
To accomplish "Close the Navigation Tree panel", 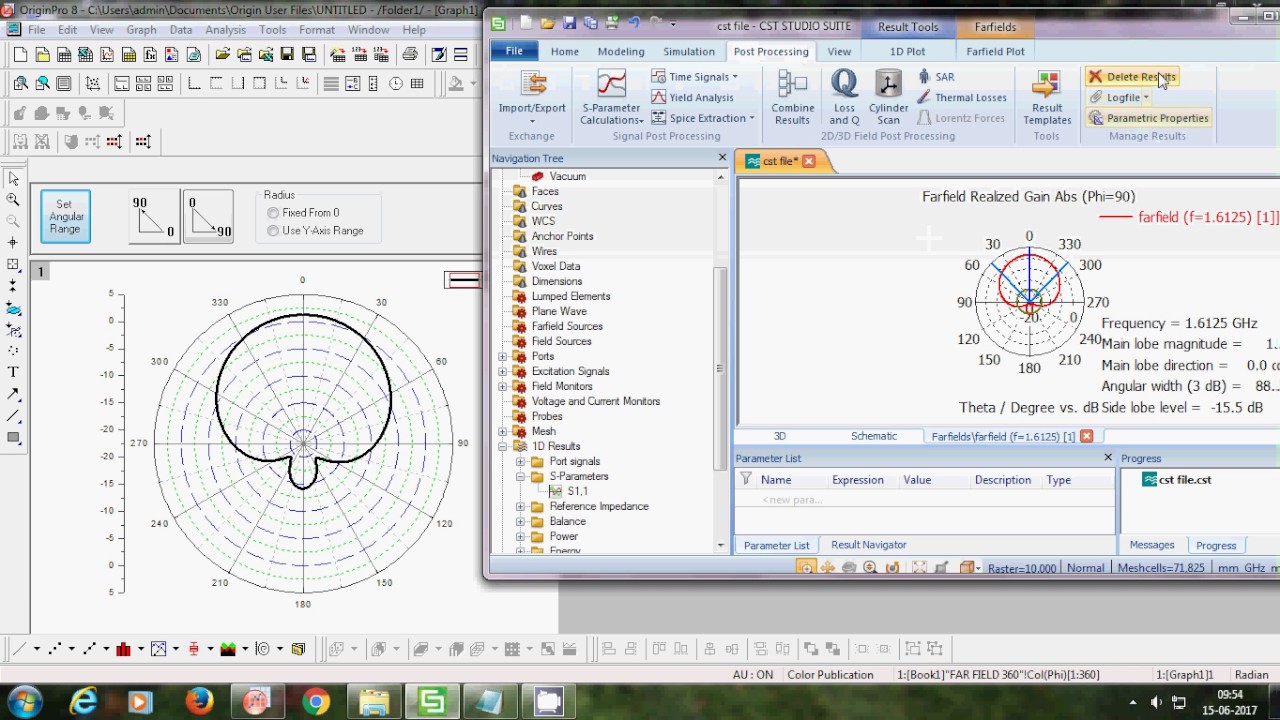I will click(x=722, y=158).
